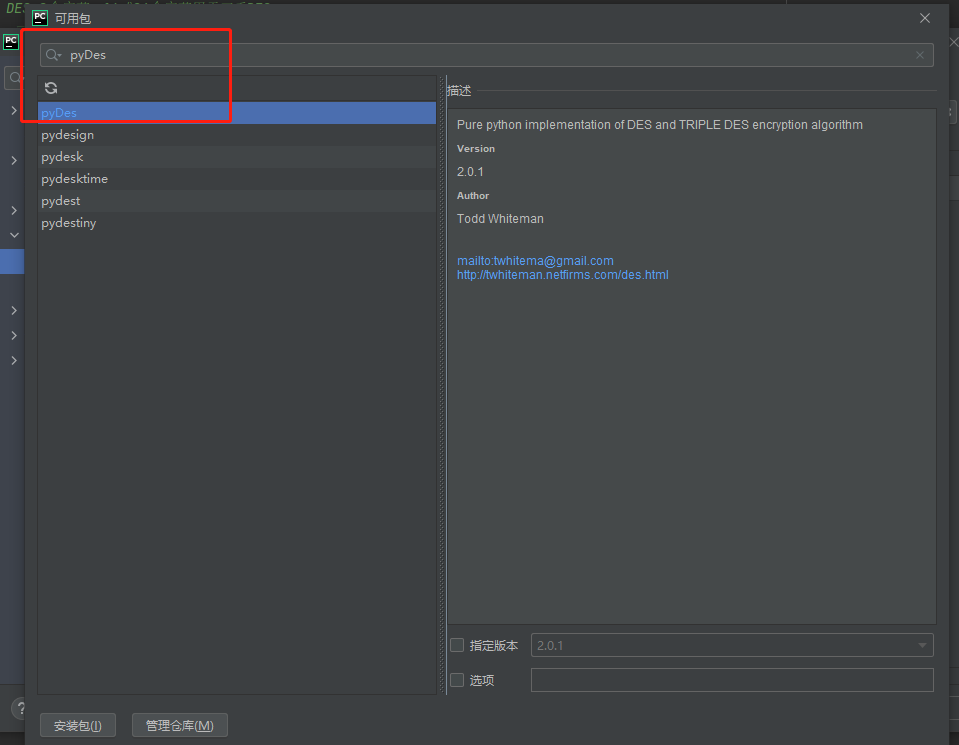This screenshot has width=959, height=745.
Task: Click the 管理仓库(M) button
Action: [x=180, y=725]
